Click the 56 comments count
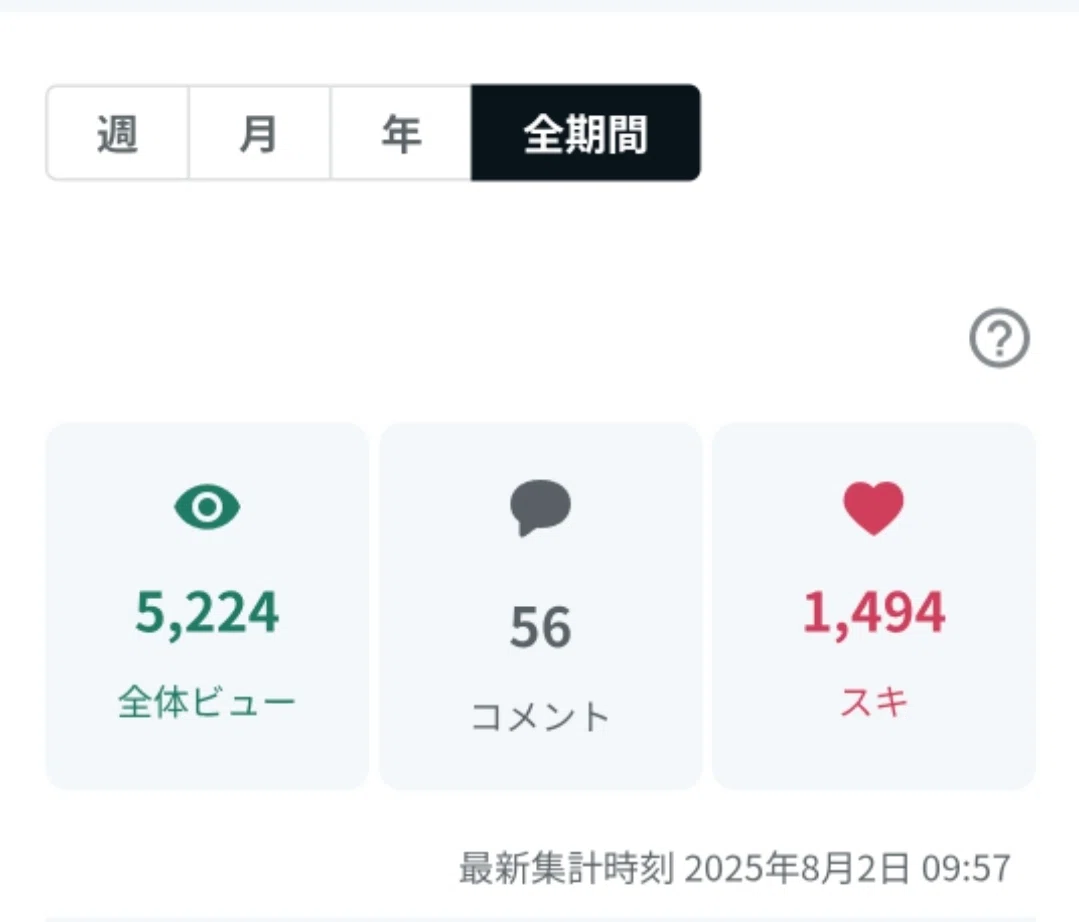Image resolution: width=1079 pixels, height=922 pixels. click(x=540, y=627)
